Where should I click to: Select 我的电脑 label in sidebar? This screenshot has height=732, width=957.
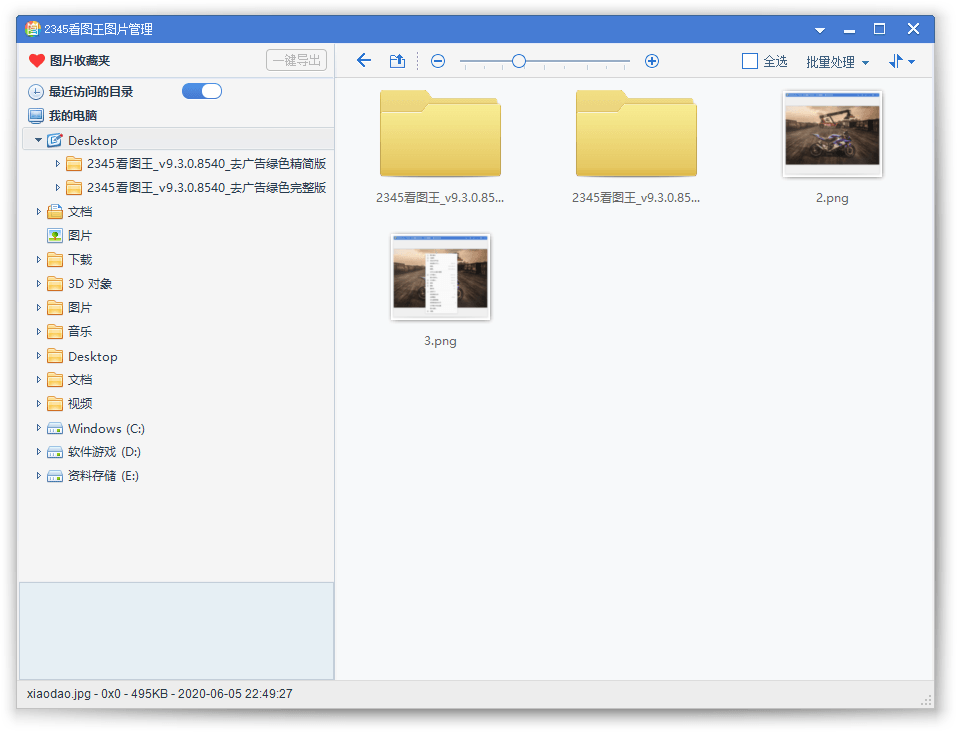[x=73, y=115]
